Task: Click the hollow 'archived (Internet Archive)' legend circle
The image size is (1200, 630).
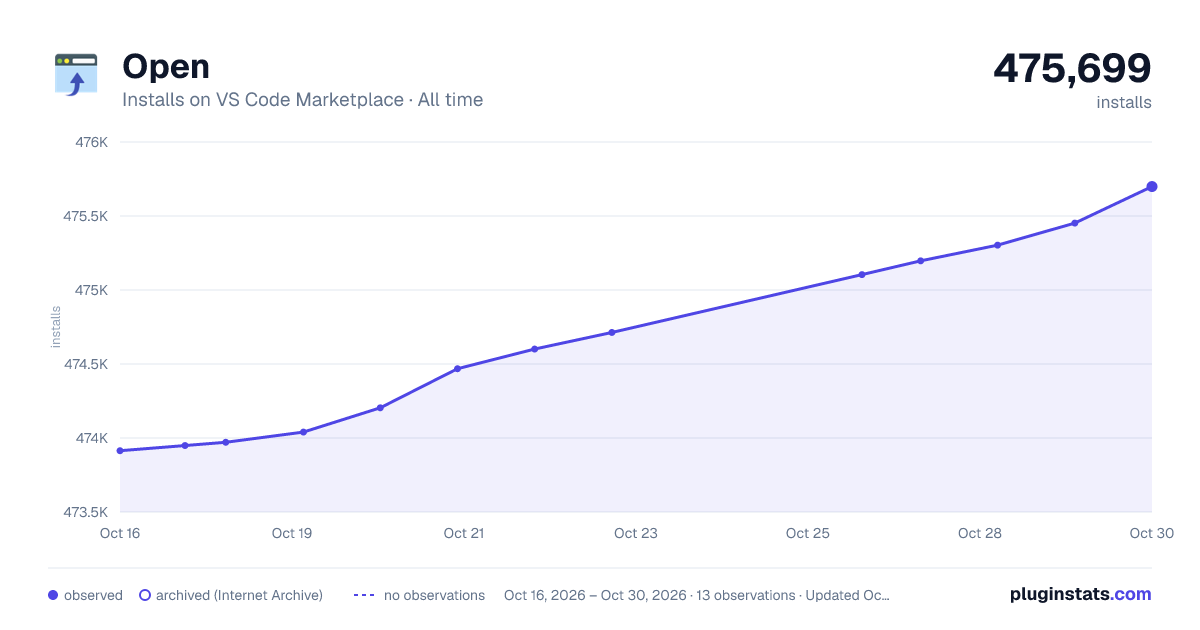Action: (x=145, y=595)
